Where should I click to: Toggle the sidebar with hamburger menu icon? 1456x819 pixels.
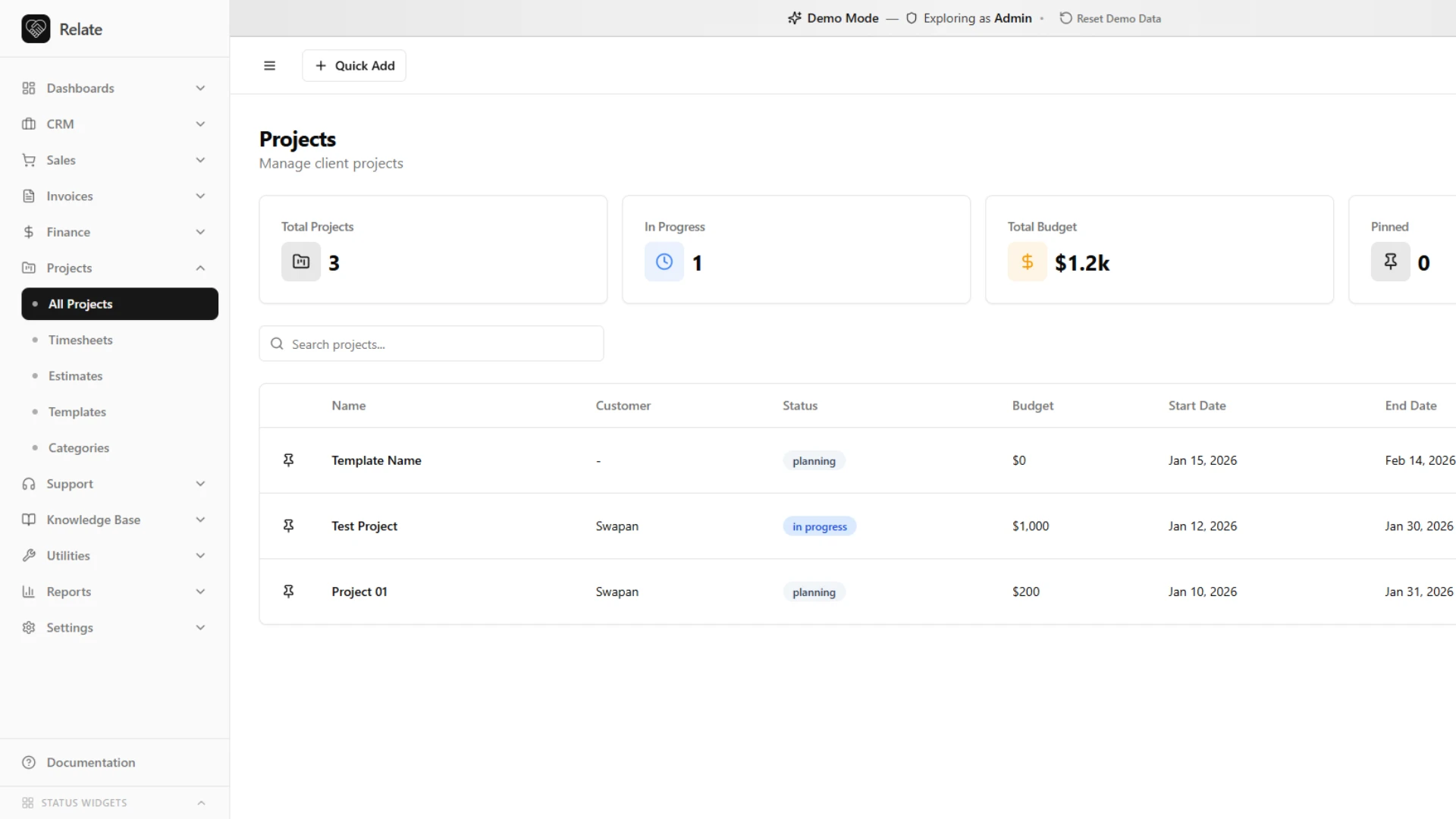coord(269,66)
